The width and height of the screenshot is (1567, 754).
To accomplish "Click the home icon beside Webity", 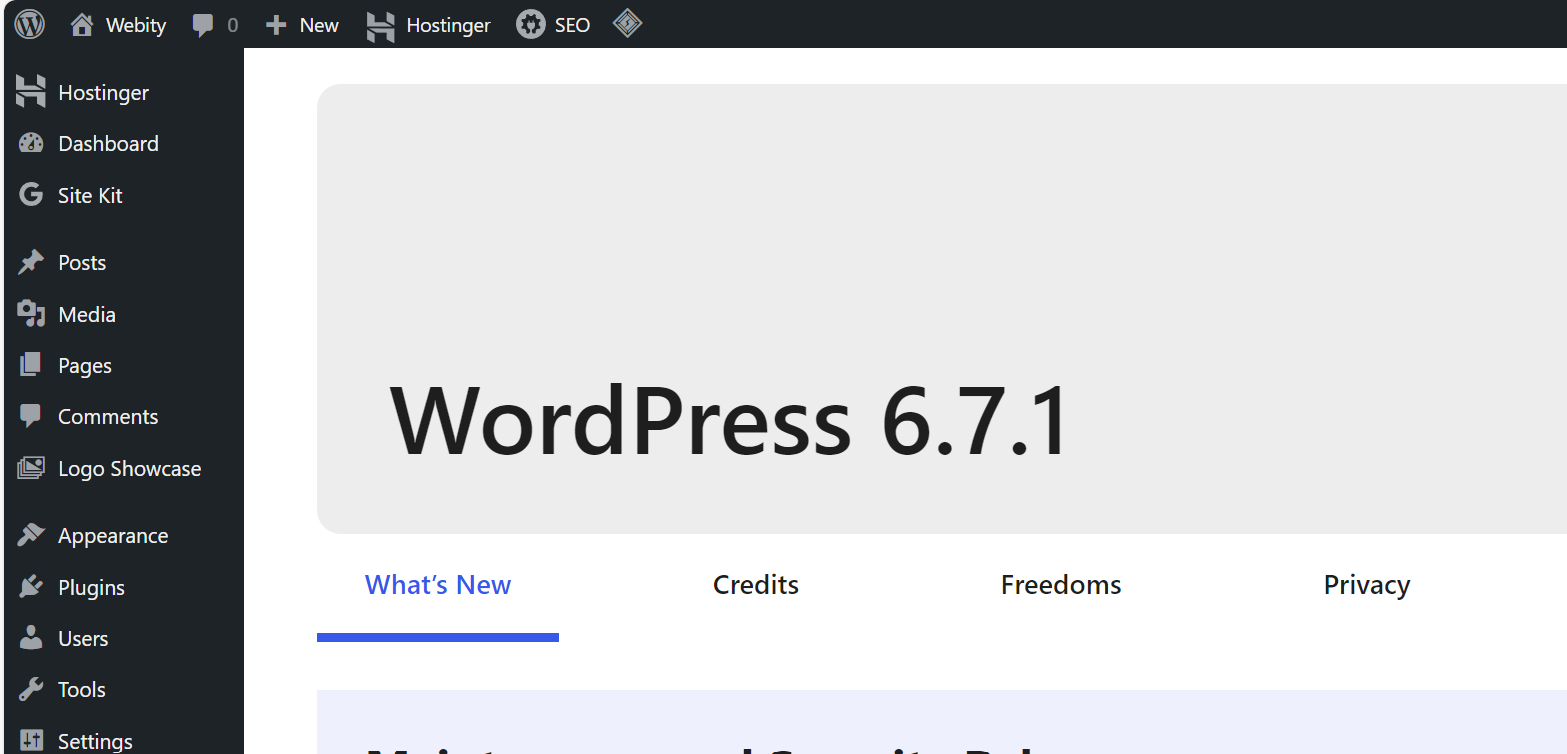I will pos(82,25).
